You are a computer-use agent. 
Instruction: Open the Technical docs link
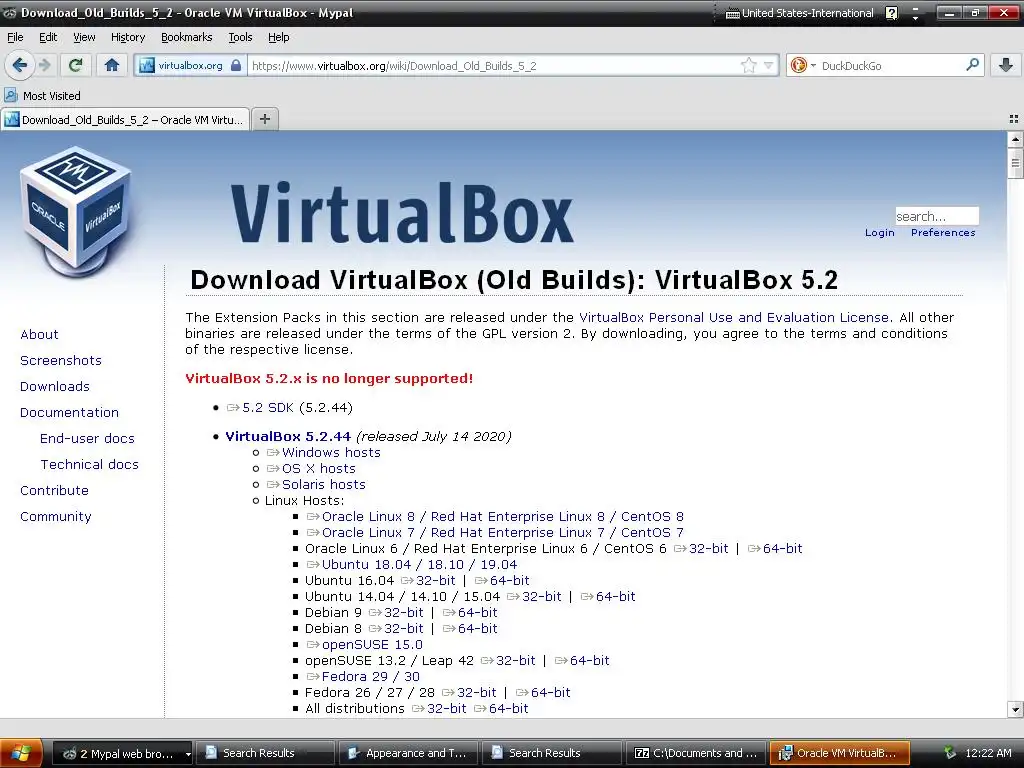(x=89, y=464)
